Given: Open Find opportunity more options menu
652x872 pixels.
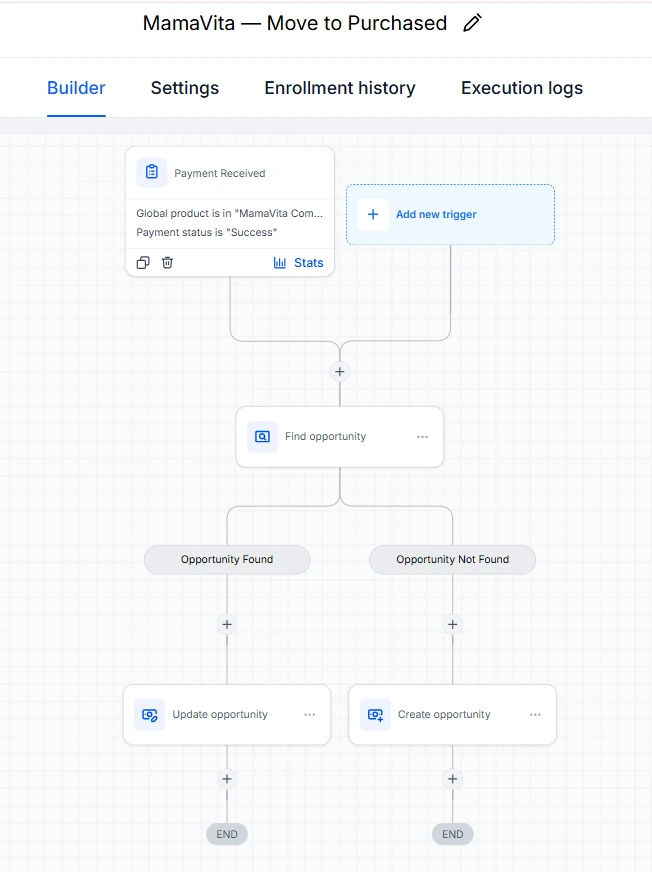Looking at the screenshot, I should (423, 437).
